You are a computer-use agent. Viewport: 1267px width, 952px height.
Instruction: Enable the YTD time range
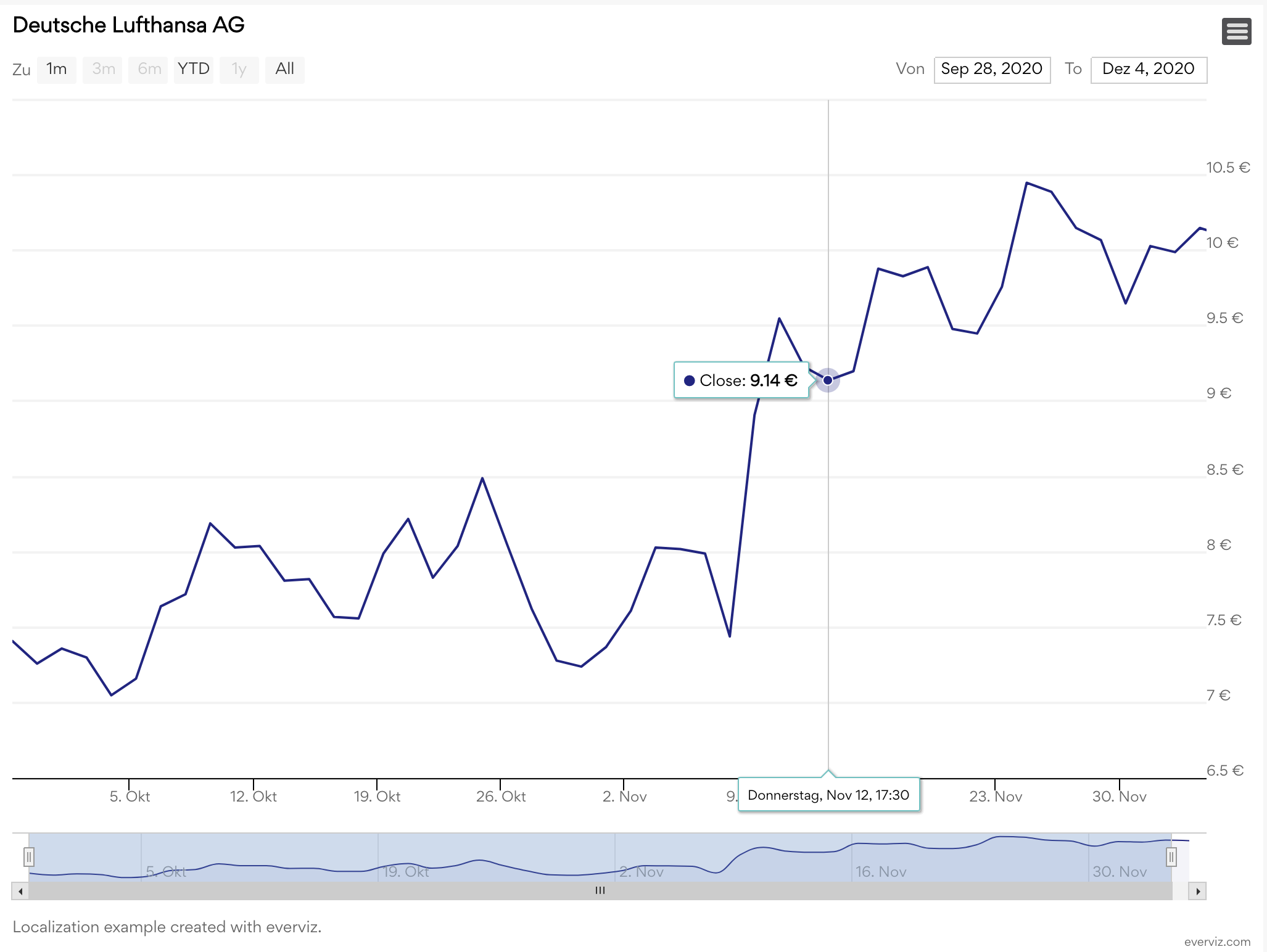[193, 70]
